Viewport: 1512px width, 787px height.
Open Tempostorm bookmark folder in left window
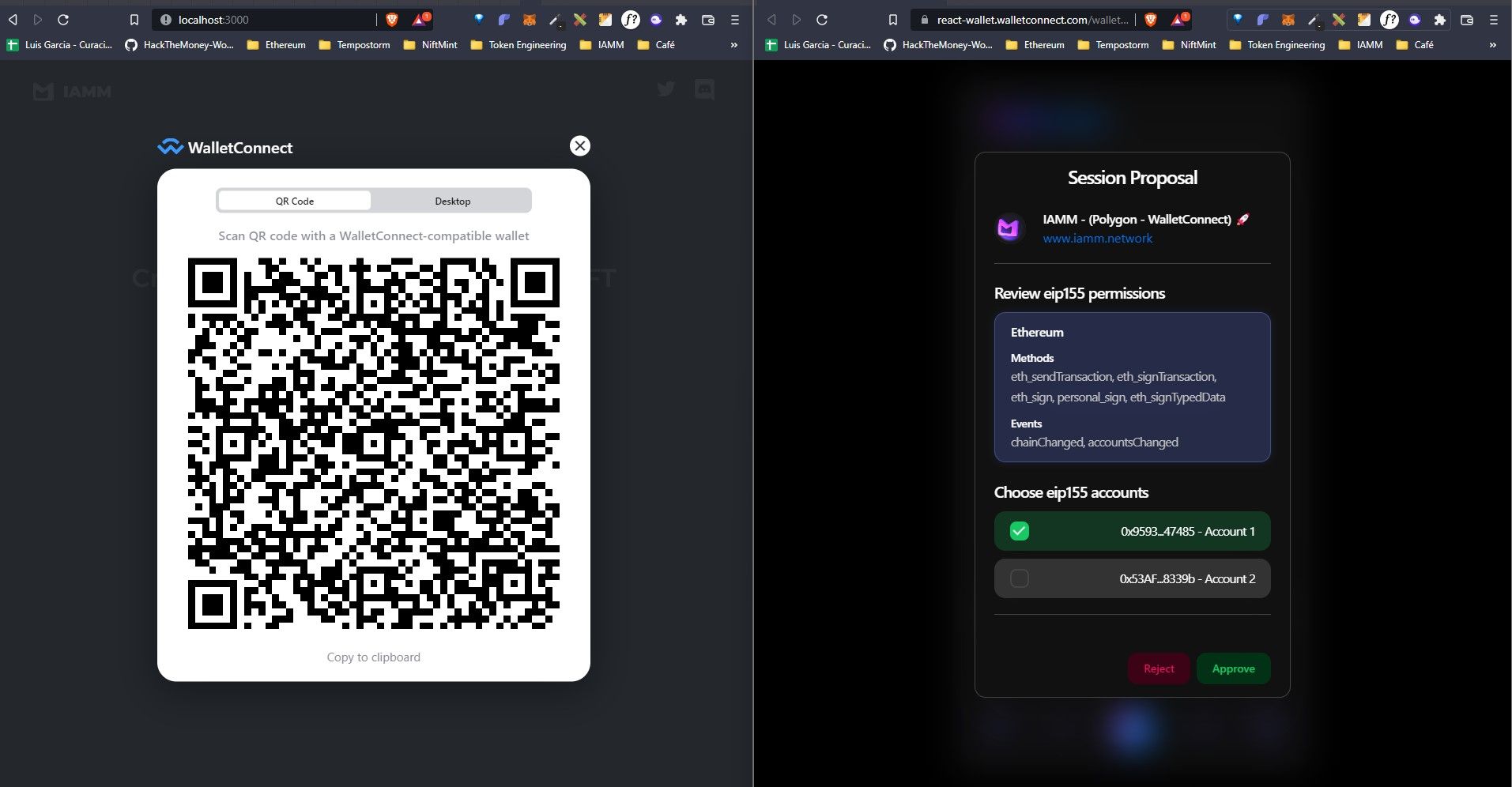[354, 45]
